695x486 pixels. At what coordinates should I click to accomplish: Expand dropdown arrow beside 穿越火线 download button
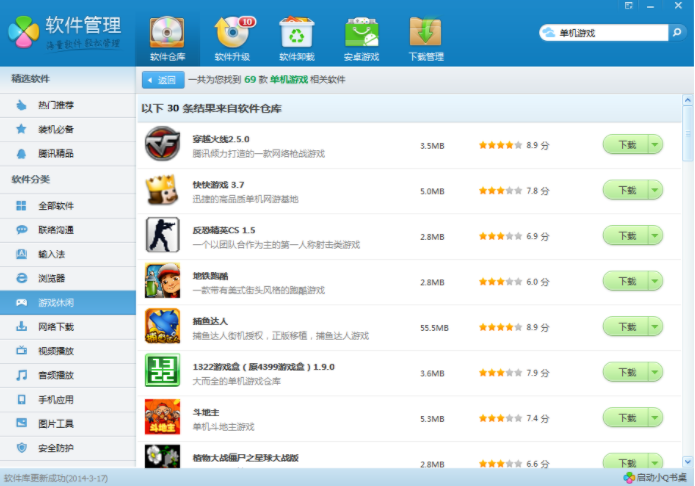(655, 144)
